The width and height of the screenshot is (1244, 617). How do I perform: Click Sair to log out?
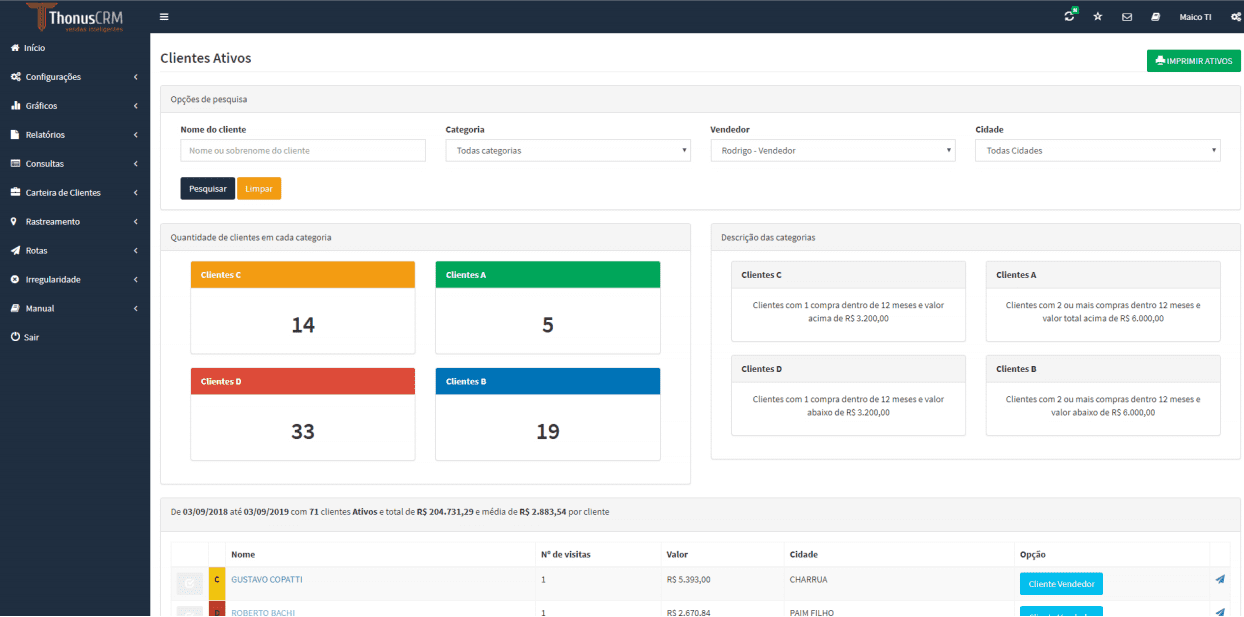[32, 338]
